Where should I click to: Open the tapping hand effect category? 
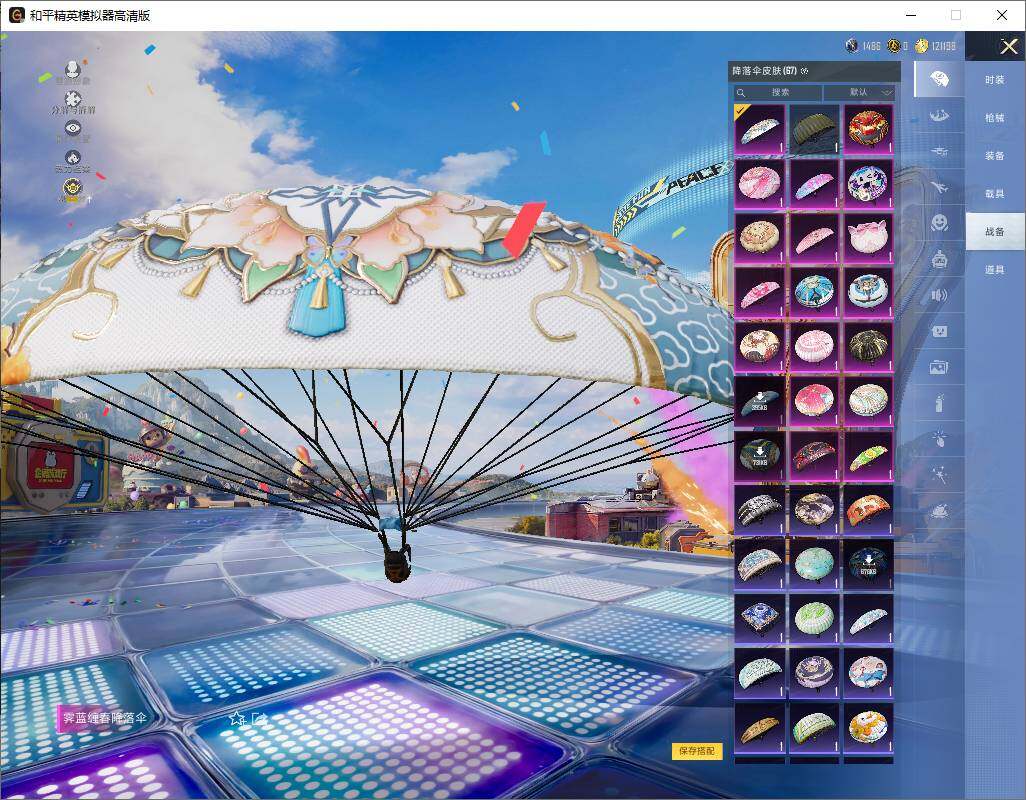(x=939, y=438)
